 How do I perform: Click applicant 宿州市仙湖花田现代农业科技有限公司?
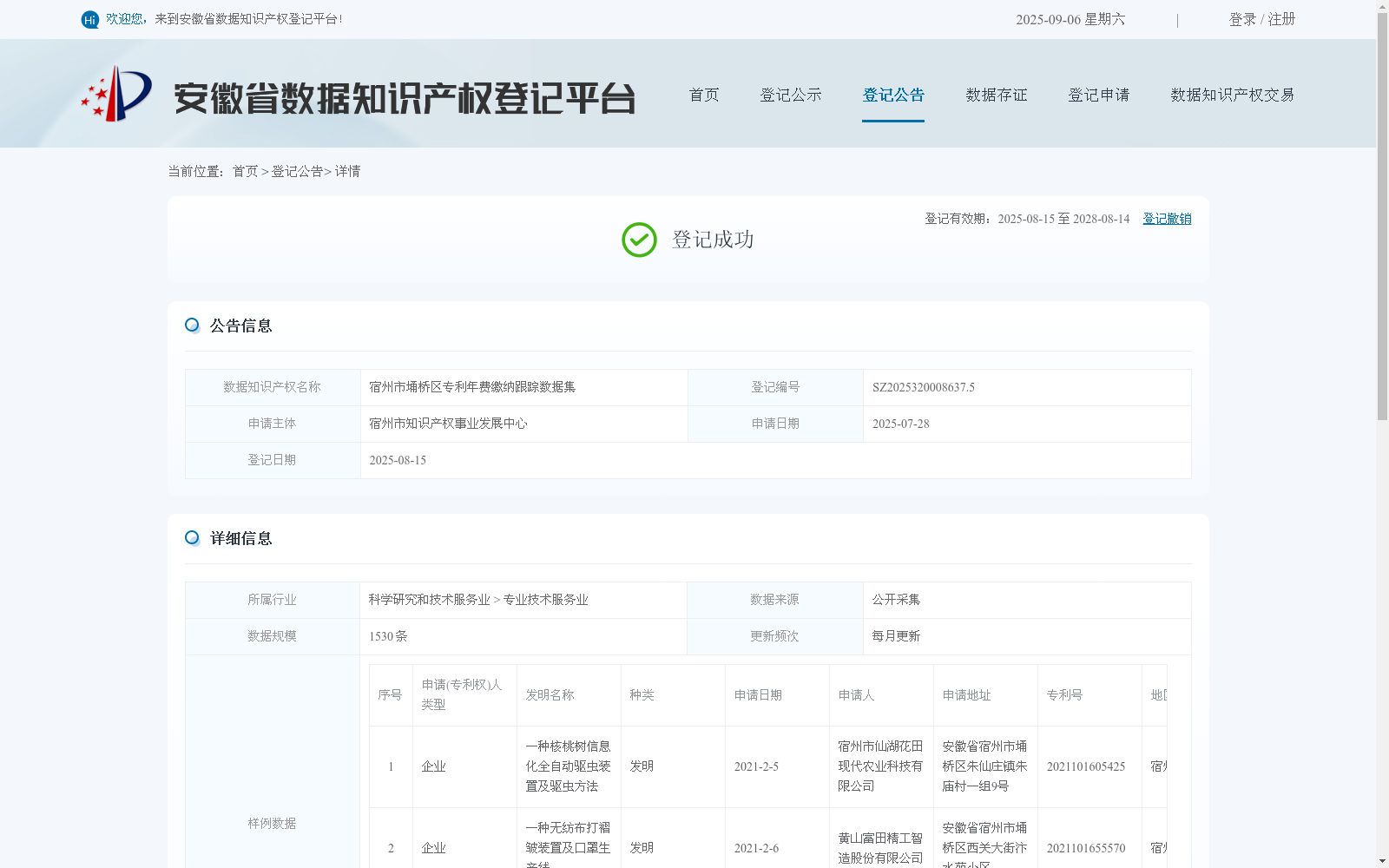click(880, 766)
